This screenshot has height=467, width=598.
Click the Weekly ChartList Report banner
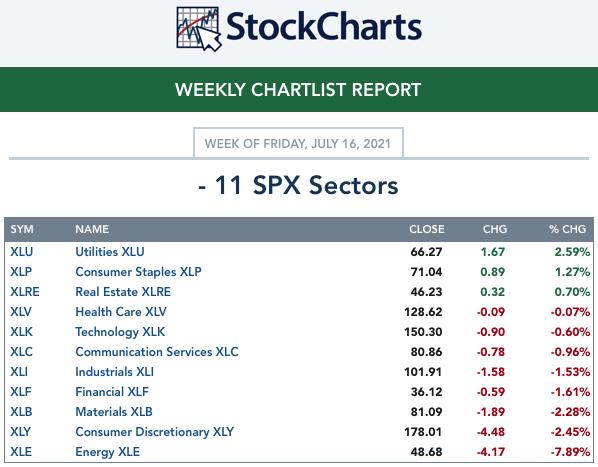299,90
